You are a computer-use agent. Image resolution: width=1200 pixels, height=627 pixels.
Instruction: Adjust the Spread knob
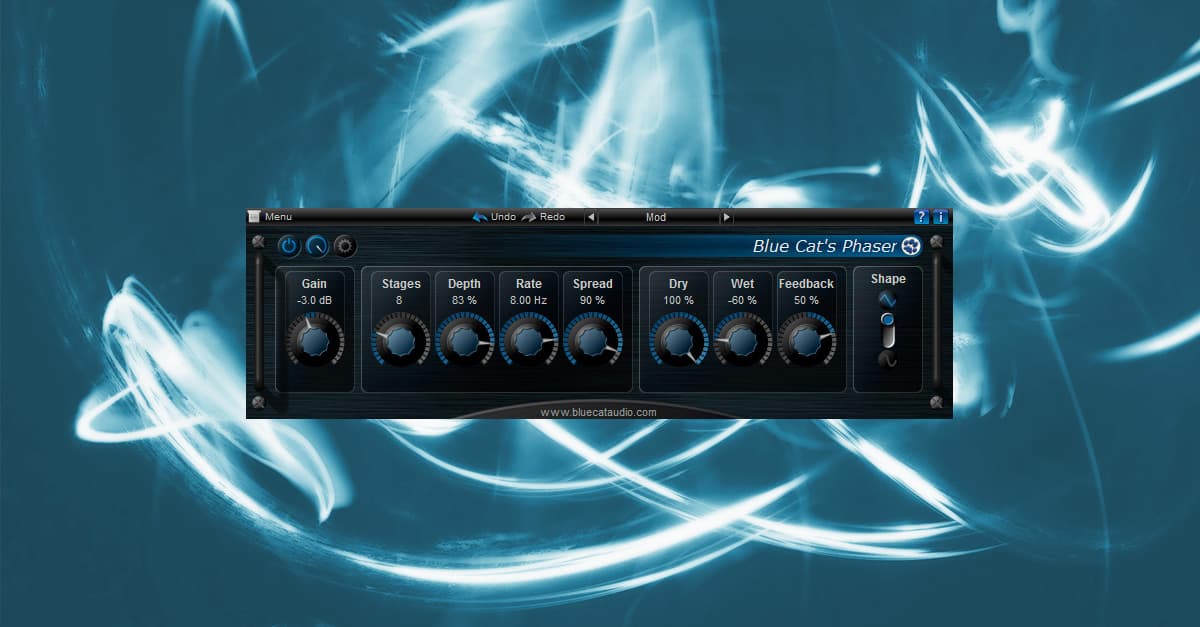pyautogui.click(x=592, y=342)
